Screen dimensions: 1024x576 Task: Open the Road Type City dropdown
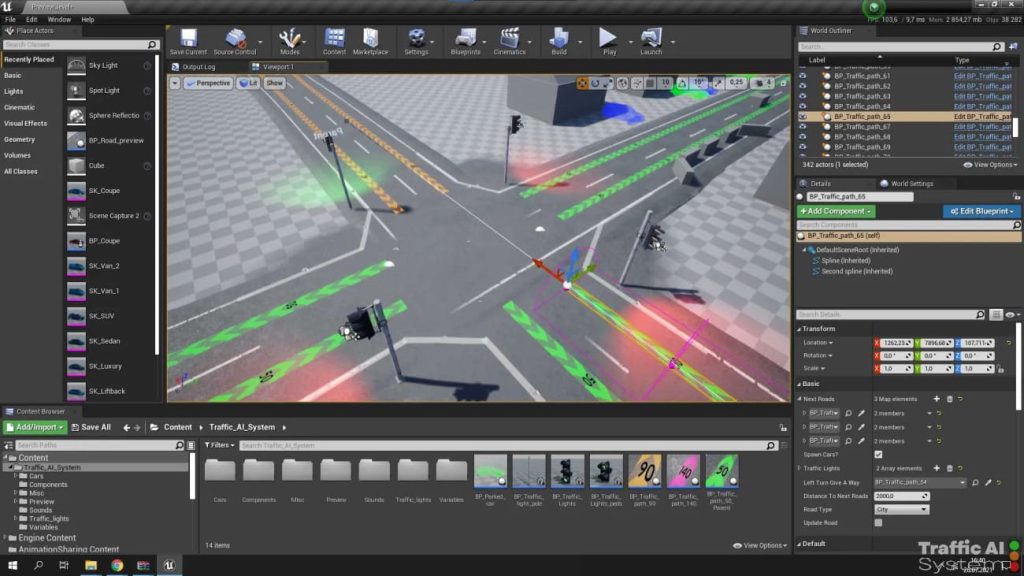[x=904, y=509]
